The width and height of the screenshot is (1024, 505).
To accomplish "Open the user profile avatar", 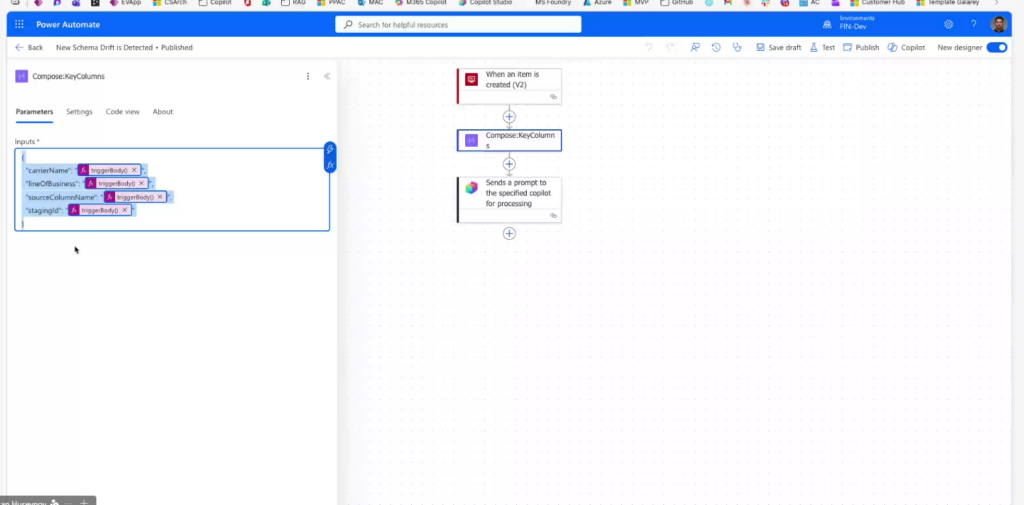I will pos(999,24).
